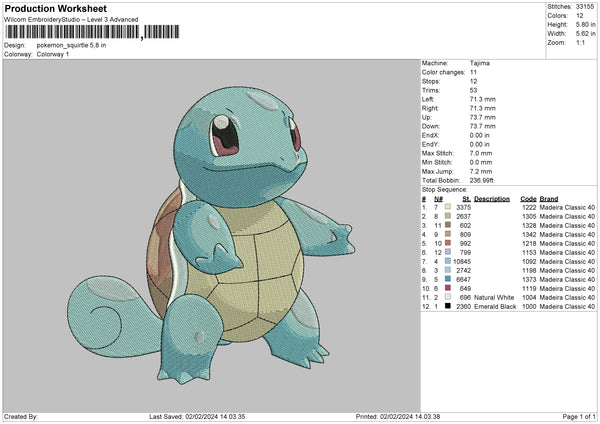Click the 'Description' column header
The image size is (600, 424).
coord(492,199)
